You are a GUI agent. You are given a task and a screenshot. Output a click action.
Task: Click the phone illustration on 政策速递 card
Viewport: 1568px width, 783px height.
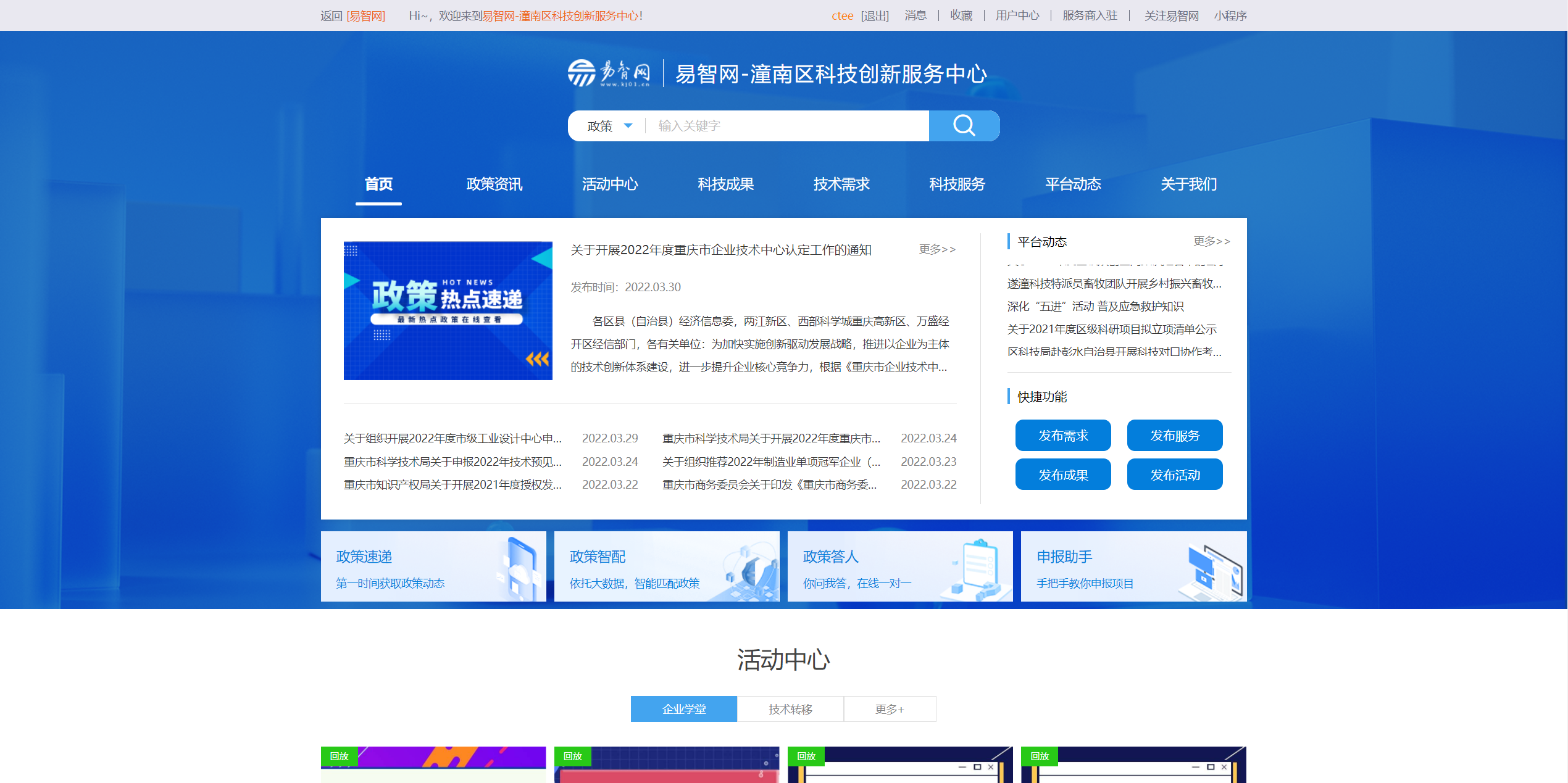coord(519,568)
